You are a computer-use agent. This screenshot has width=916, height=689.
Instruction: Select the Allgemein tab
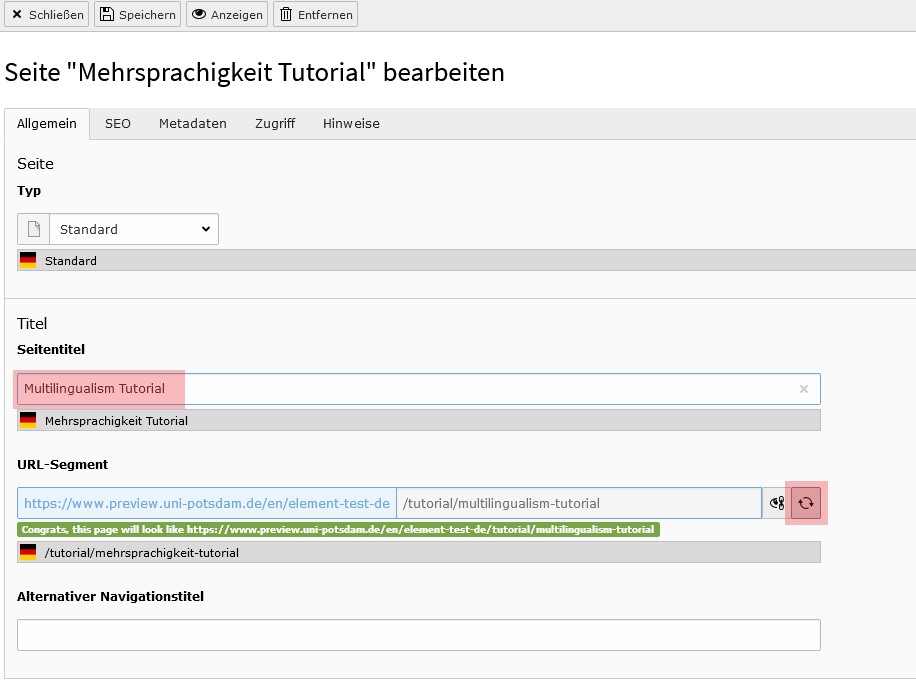[x=47, y=124]
